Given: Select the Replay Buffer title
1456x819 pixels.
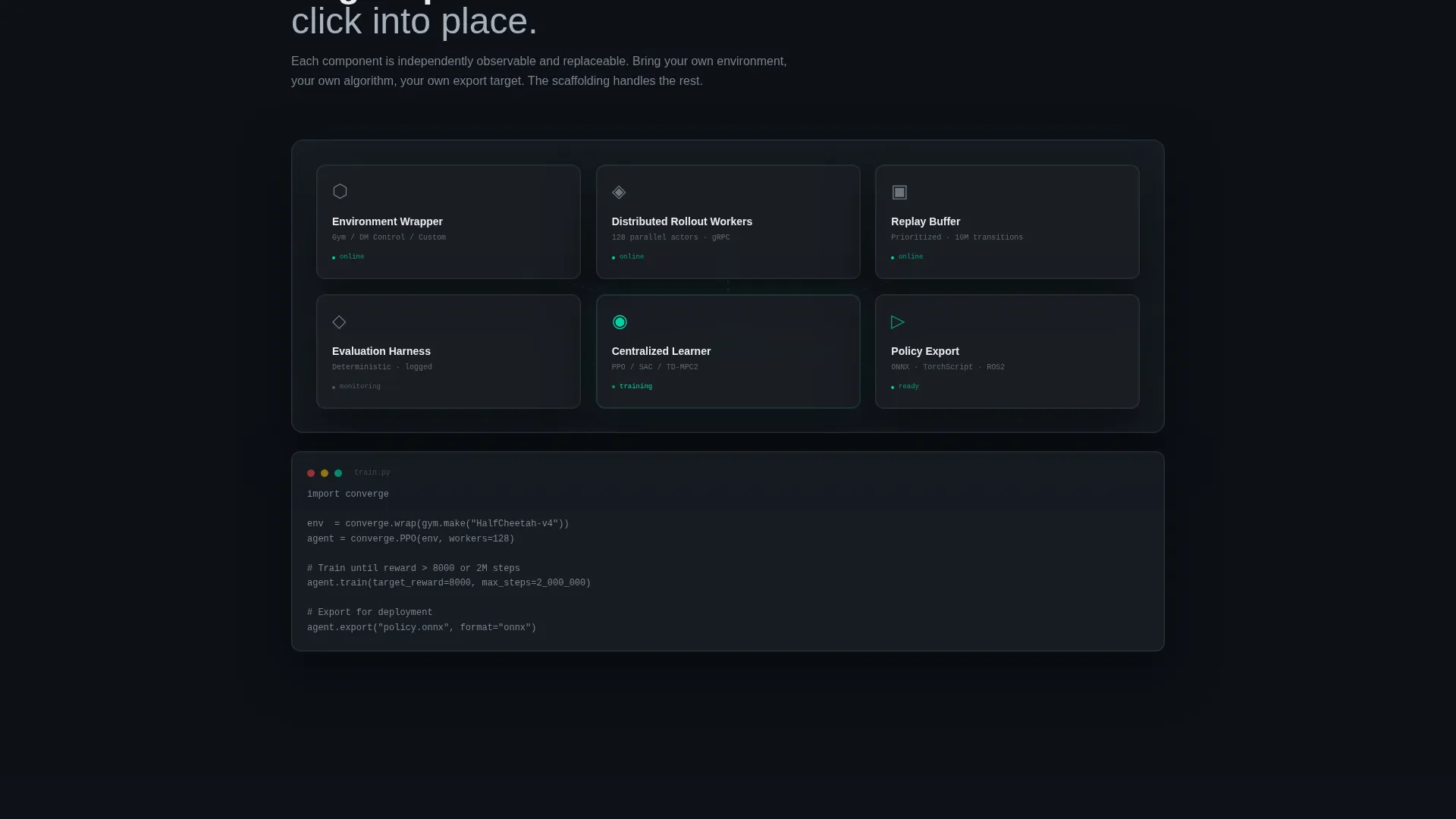Looking at the screenshot, I should tap(925, 221).
